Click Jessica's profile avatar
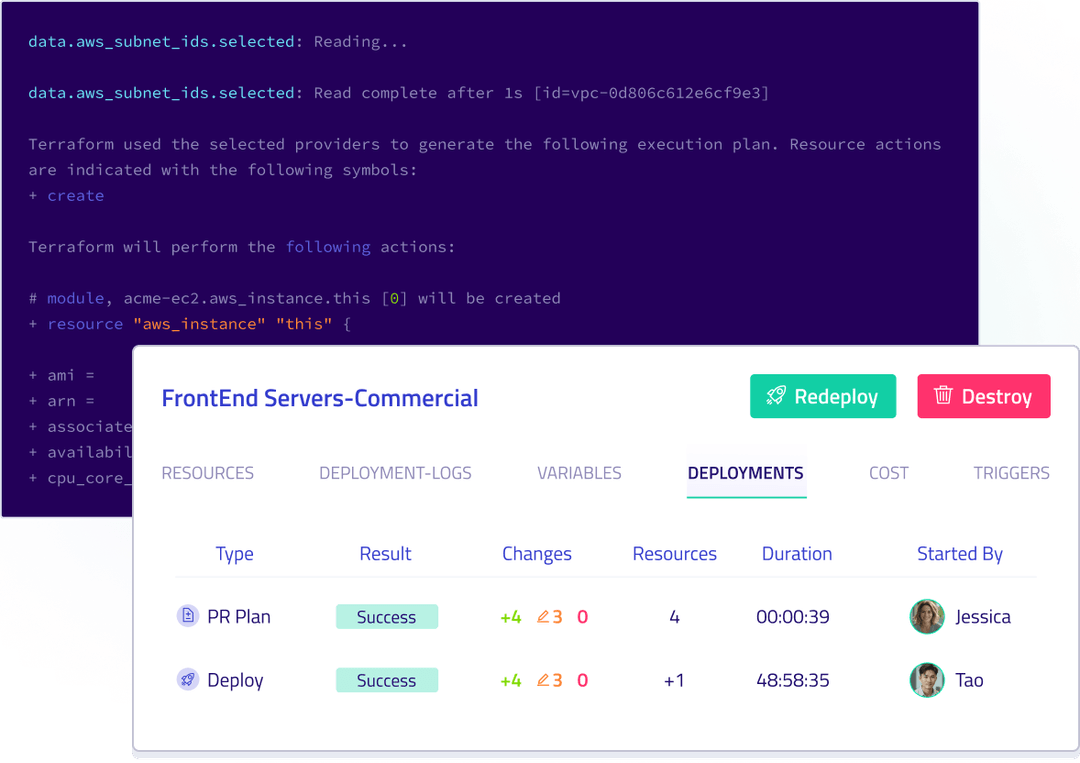 pos(926,617)
